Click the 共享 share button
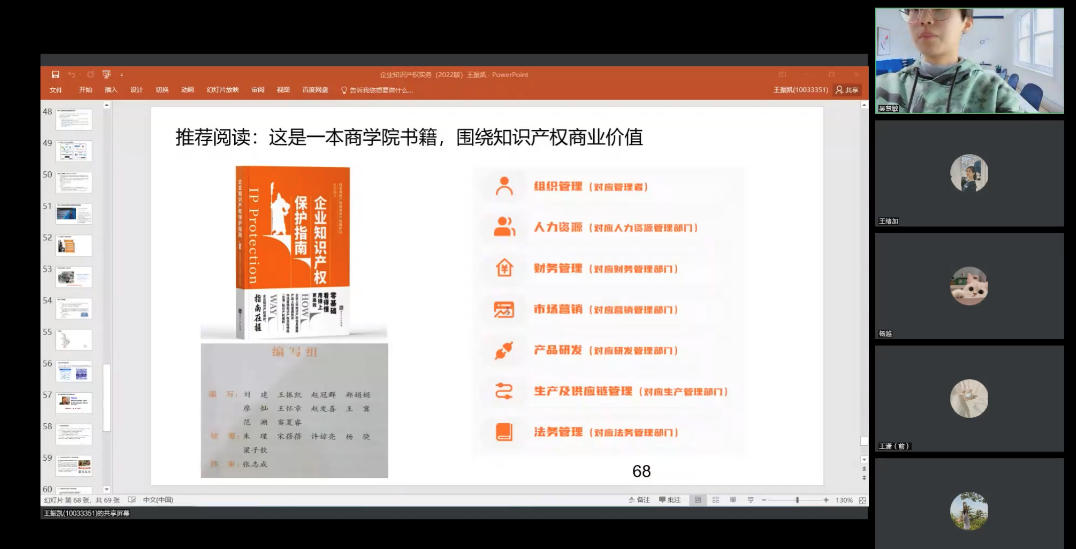 [847, 89]
